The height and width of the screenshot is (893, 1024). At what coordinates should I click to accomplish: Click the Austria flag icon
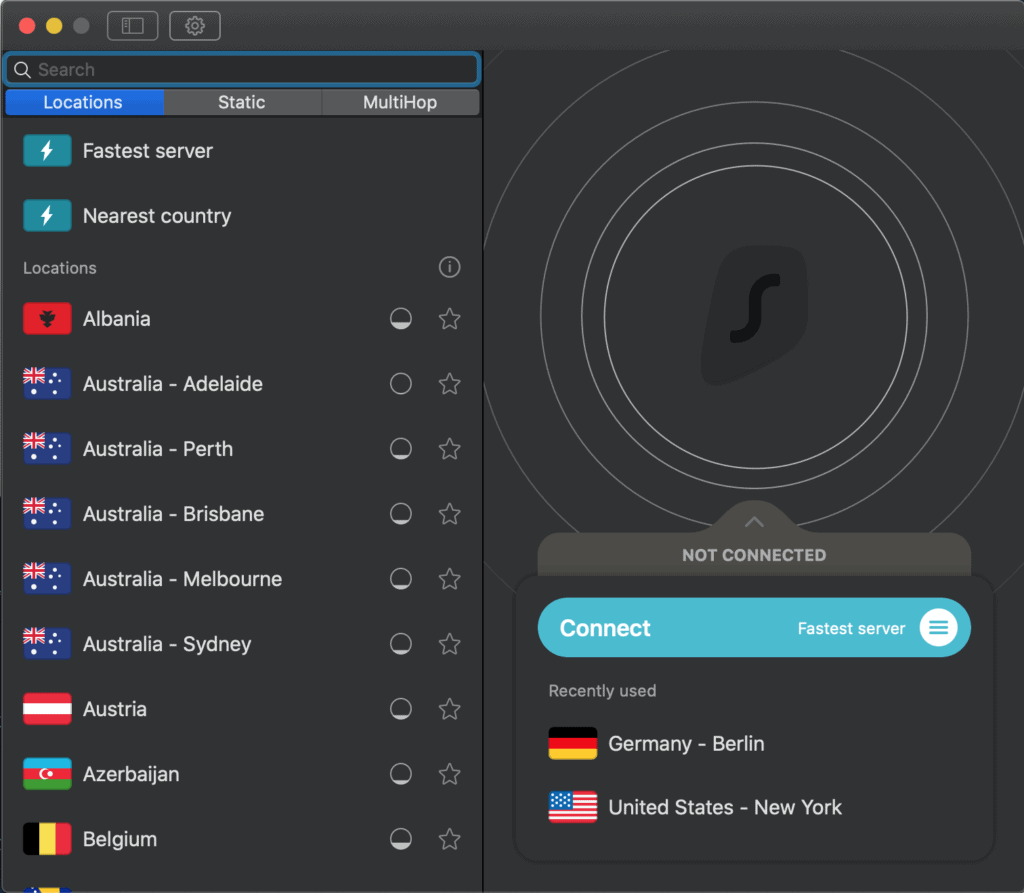coord(47,709)
